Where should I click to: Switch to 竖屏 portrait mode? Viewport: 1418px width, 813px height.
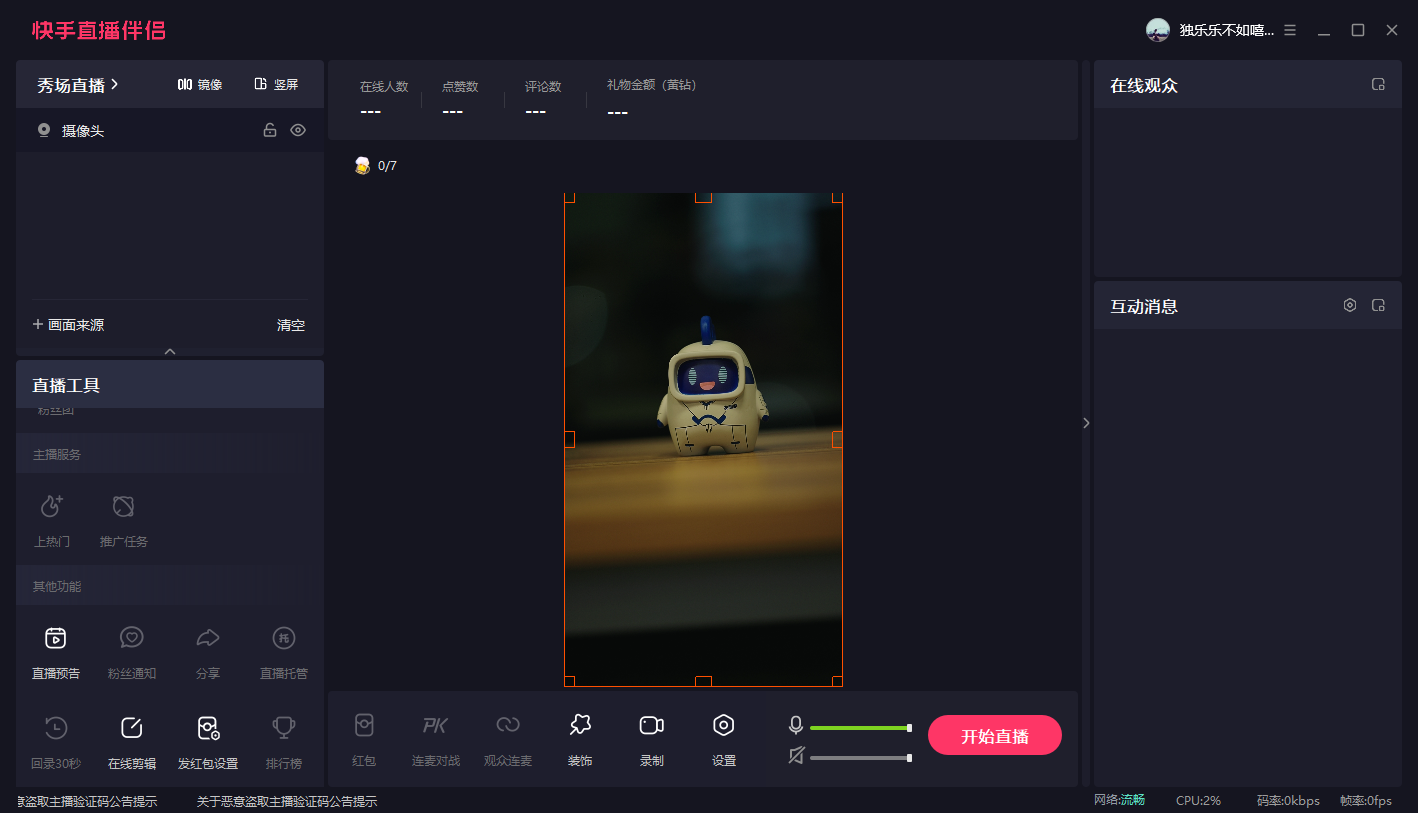277,85
